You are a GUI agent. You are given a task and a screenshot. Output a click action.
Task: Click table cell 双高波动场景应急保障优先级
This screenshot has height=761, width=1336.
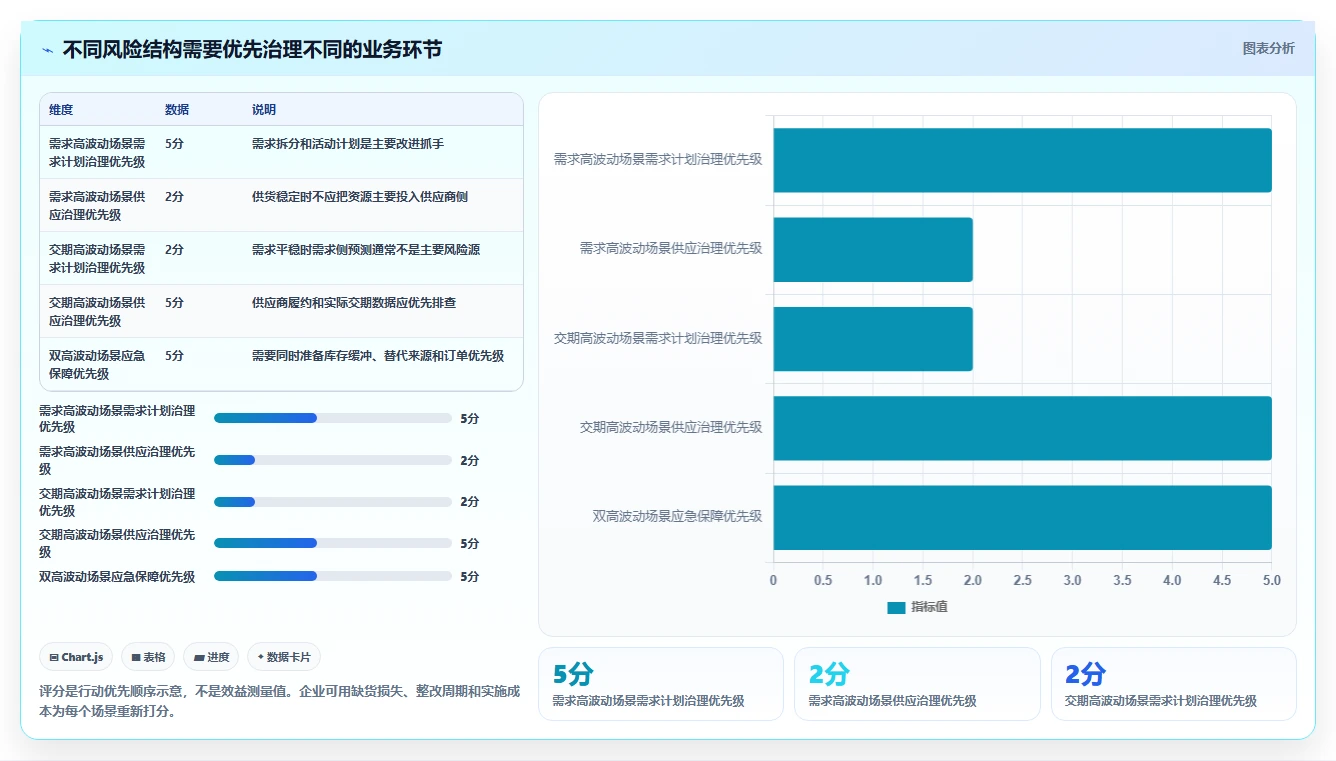(x=97, y=365)
